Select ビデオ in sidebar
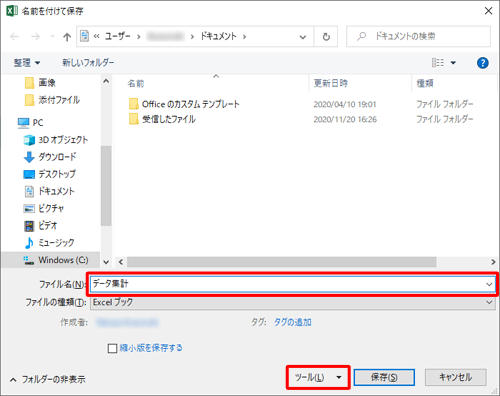 pyautogui.click(x=40, y=226)
